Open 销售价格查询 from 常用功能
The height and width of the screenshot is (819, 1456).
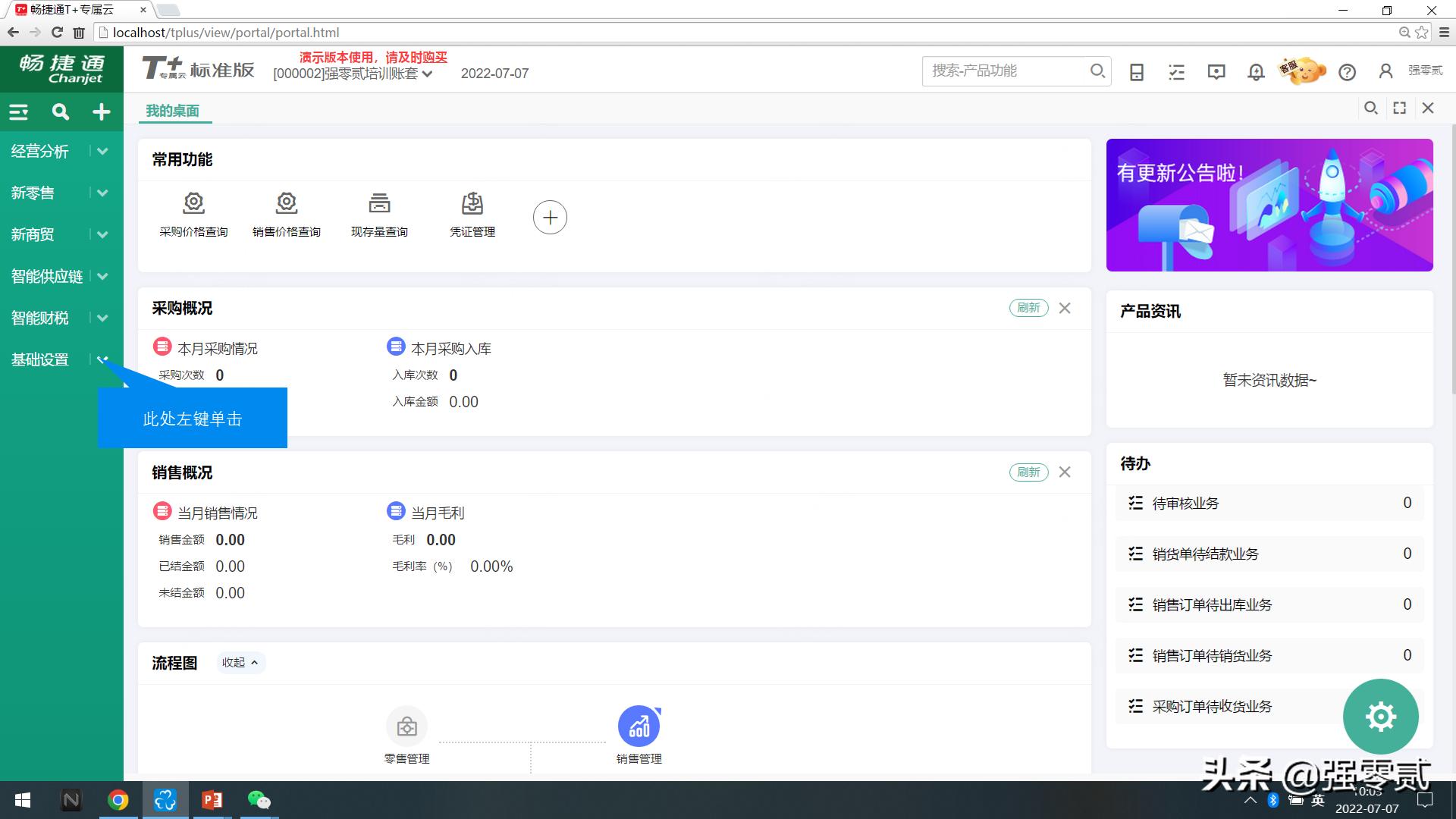(x=286, y=215)
